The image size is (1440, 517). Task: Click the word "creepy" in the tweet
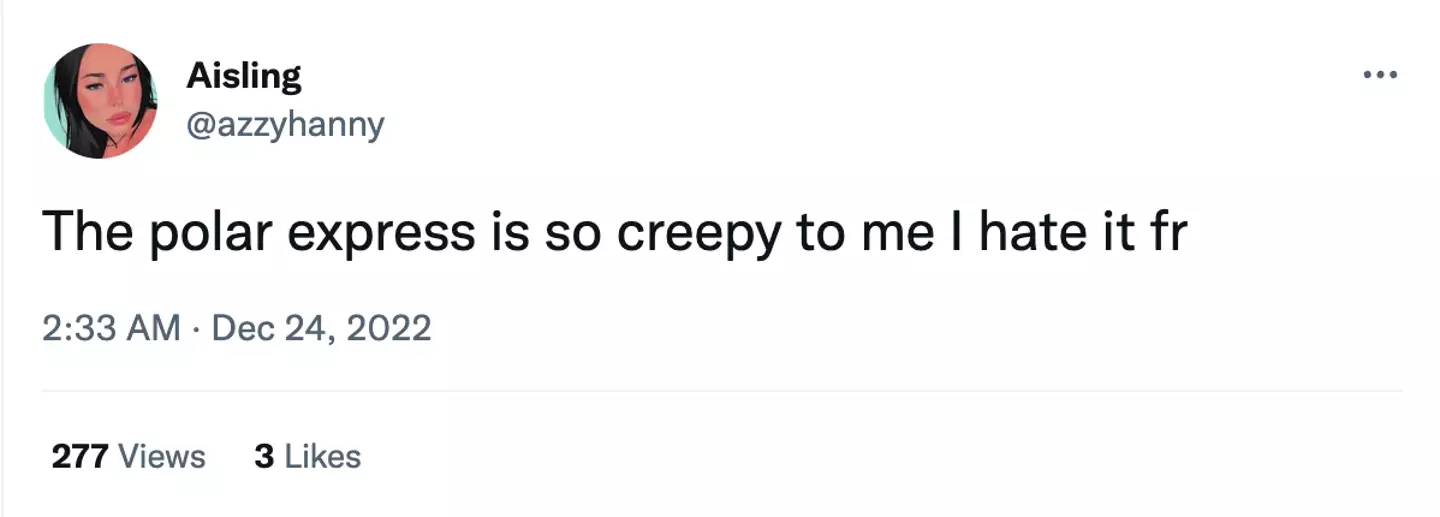[697, 233]
